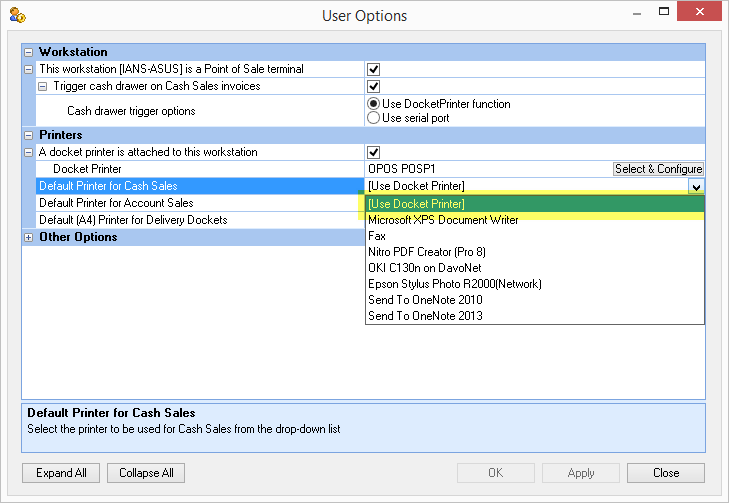Choose the Use serial port option
This screenshot has height=503, width=729.
point(374,118)
